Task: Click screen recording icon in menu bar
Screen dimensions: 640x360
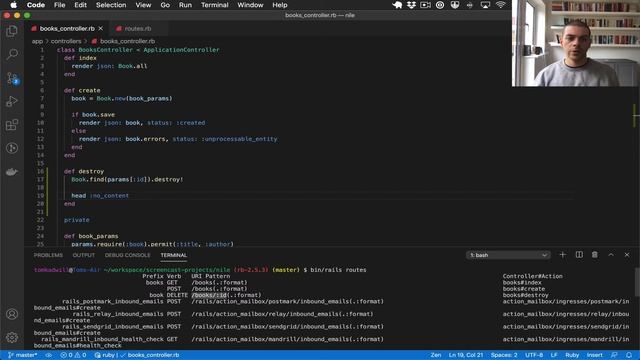Action: point(425,5)
